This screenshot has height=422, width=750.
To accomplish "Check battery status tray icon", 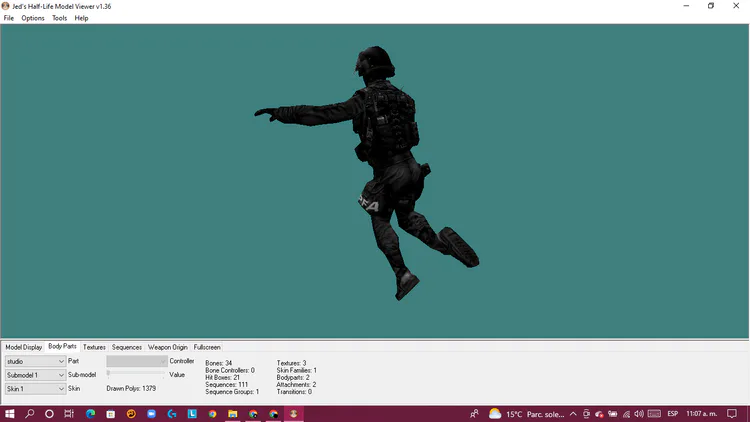I will (x=613, y=414).
